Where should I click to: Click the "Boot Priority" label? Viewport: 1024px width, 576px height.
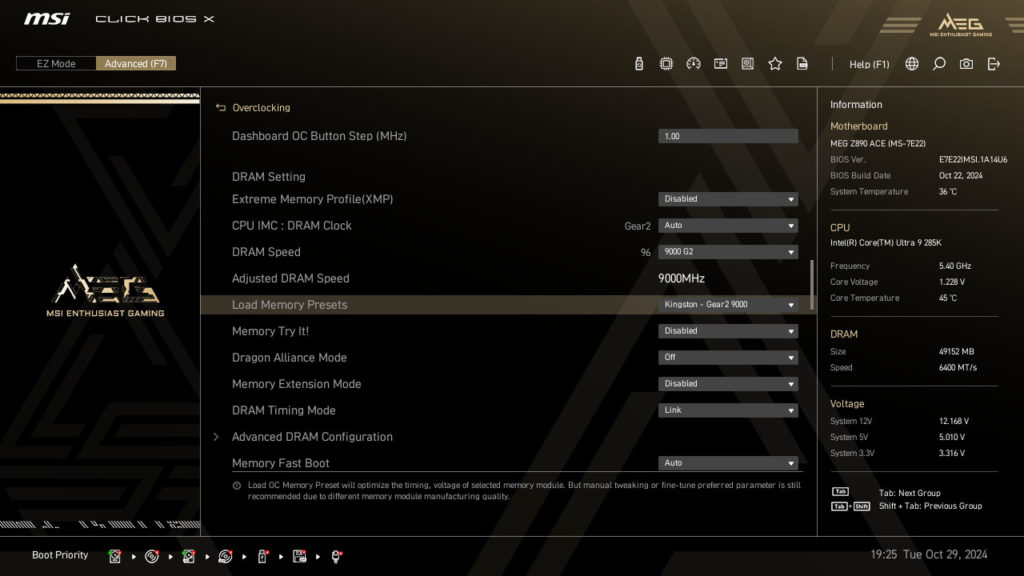pyautogui.click(x=60, y=555)
